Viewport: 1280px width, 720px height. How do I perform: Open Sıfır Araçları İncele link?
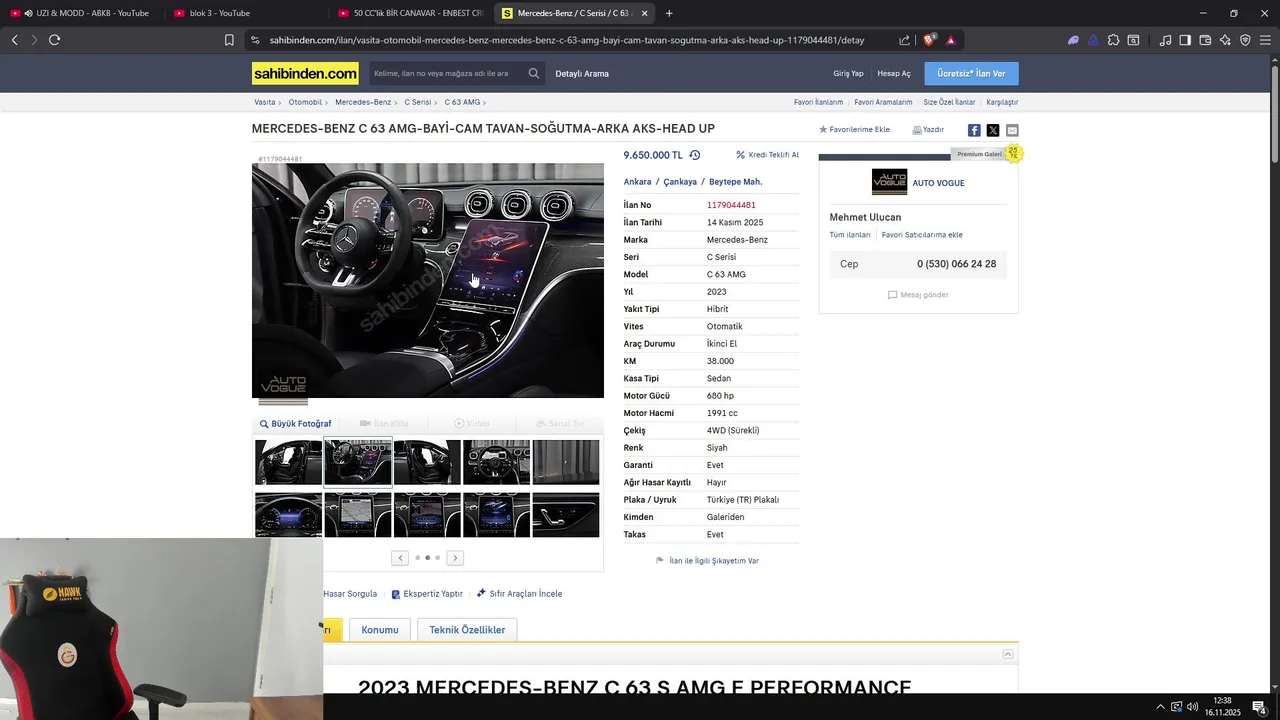click(x=520, y=594)
